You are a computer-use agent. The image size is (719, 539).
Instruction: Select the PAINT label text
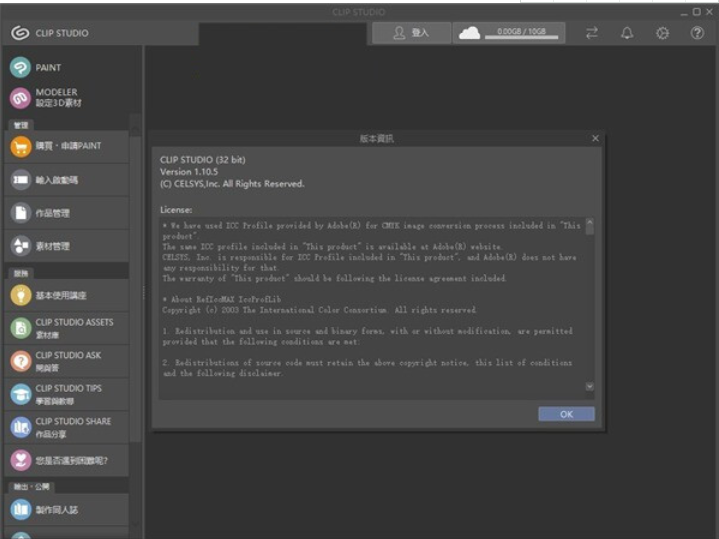tap(48, 68)
